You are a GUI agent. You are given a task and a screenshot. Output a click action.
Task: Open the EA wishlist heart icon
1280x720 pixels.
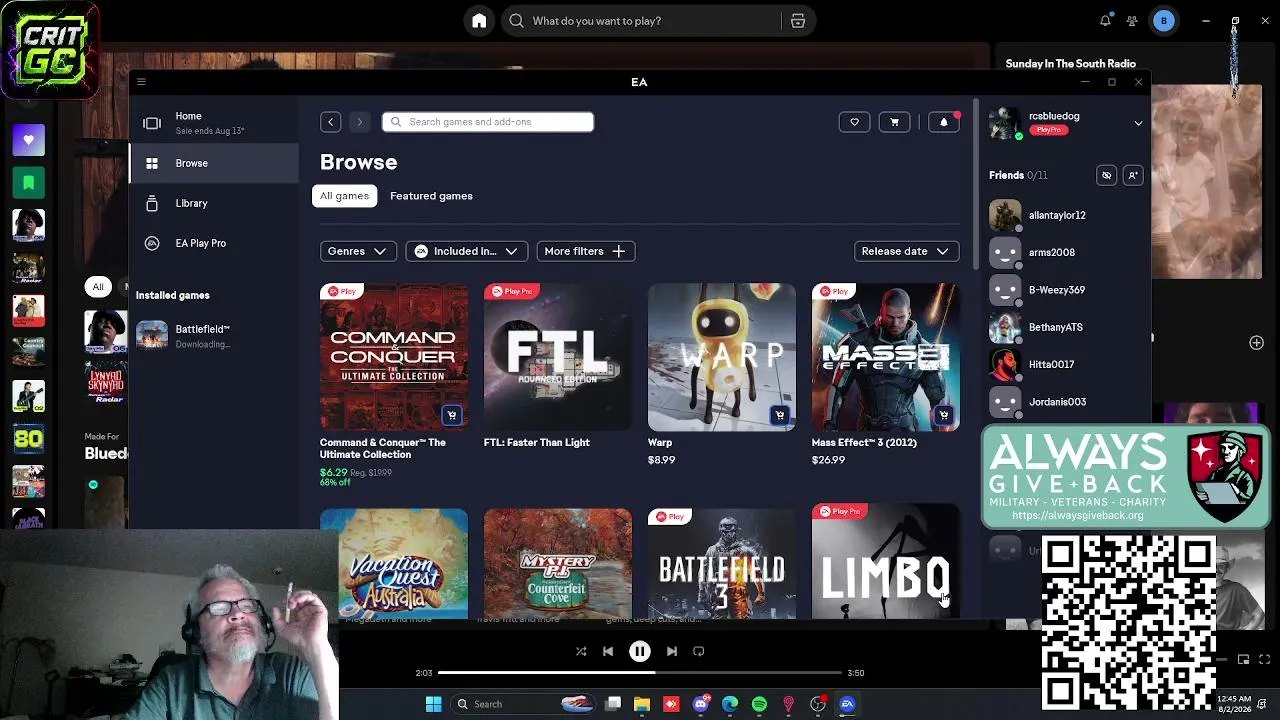point(854,122)
